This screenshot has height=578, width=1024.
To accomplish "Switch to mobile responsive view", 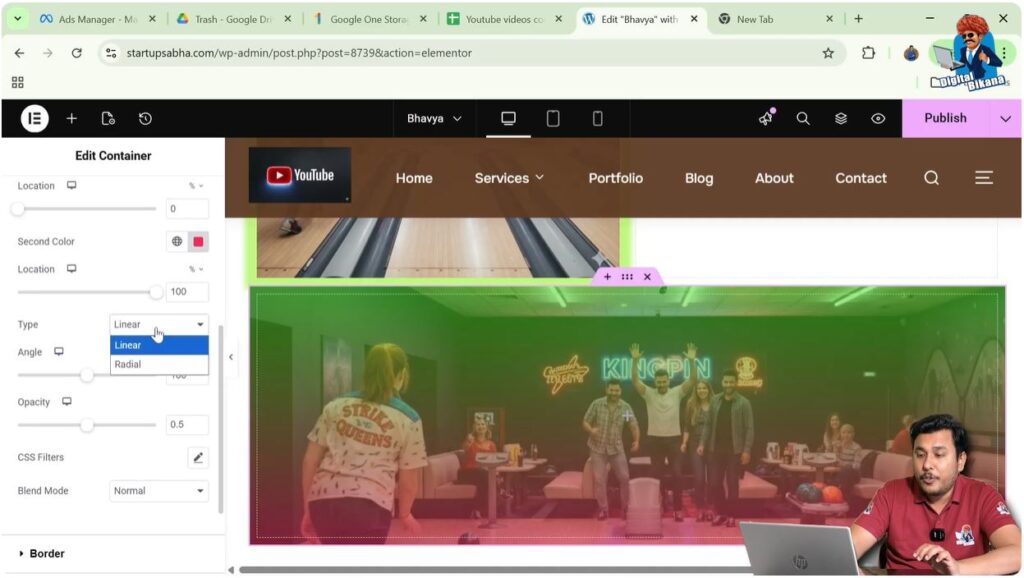I will pos(597,118).
